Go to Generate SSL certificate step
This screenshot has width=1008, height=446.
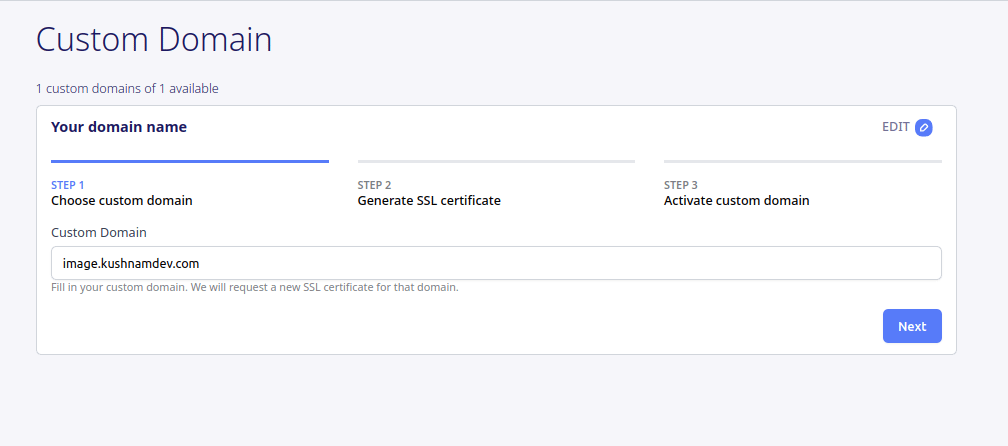pos(429,200)
